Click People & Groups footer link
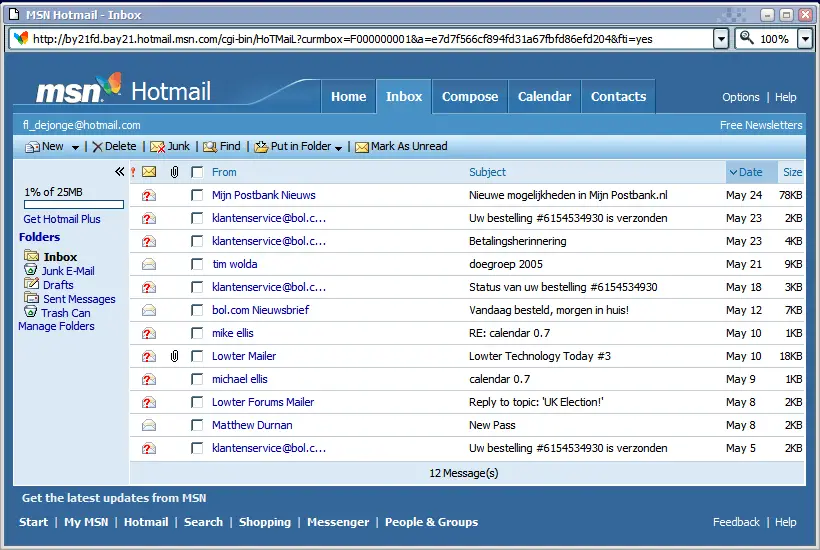 431,522
